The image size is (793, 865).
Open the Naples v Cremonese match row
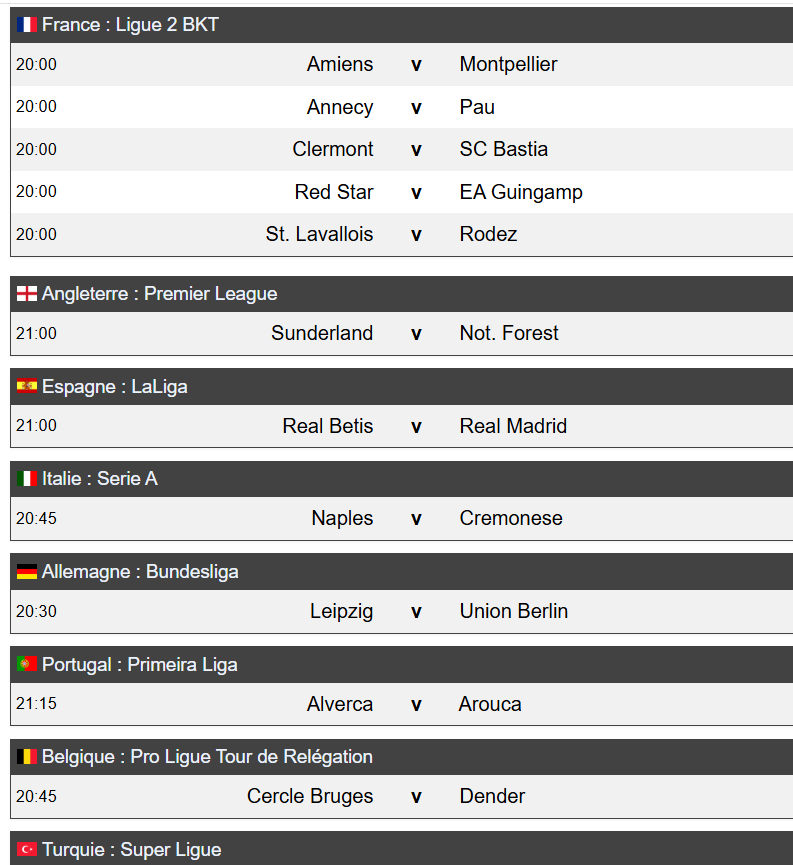click(x=416, y=519)
